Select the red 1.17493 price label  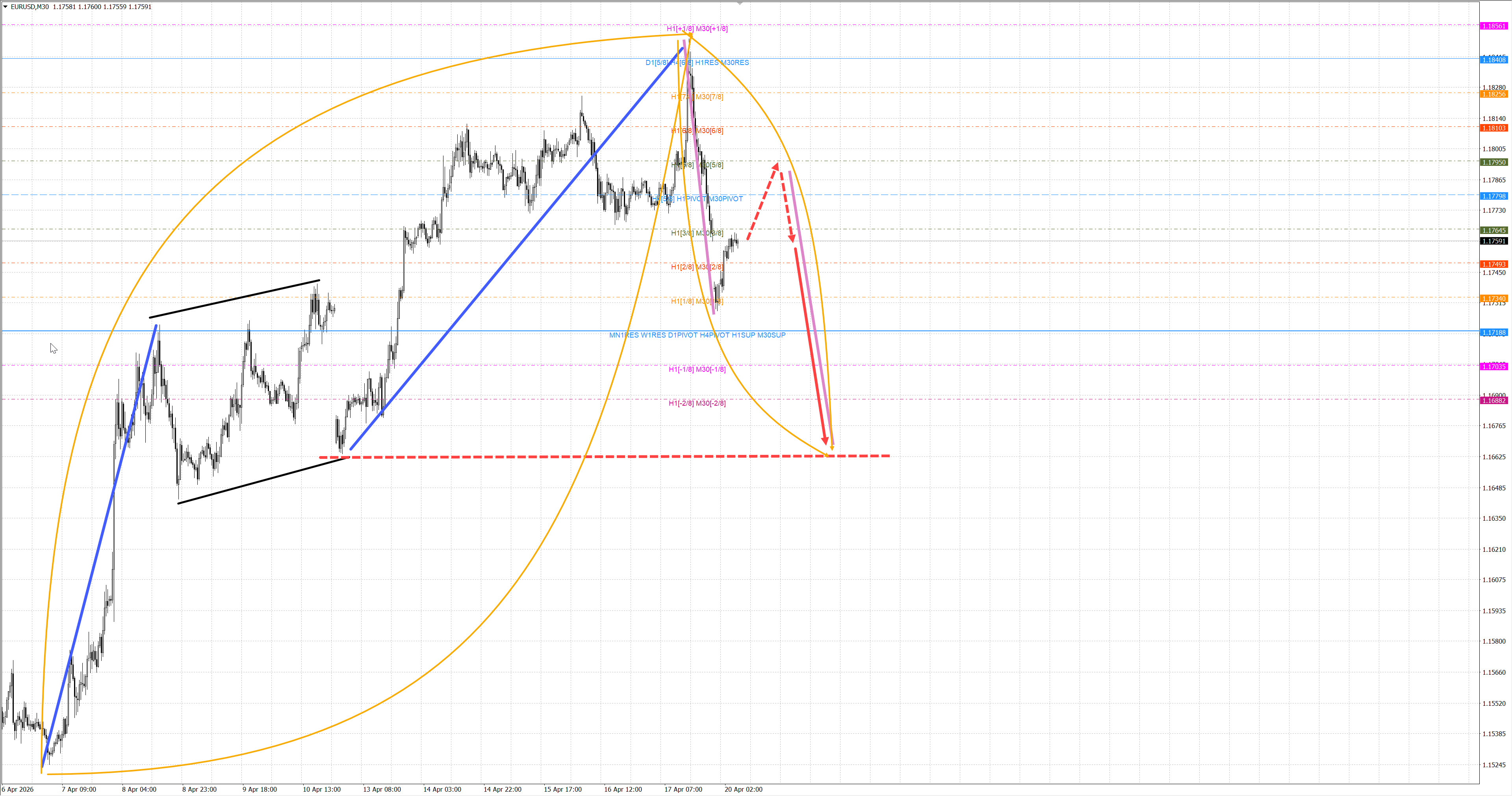(1493, 264)
